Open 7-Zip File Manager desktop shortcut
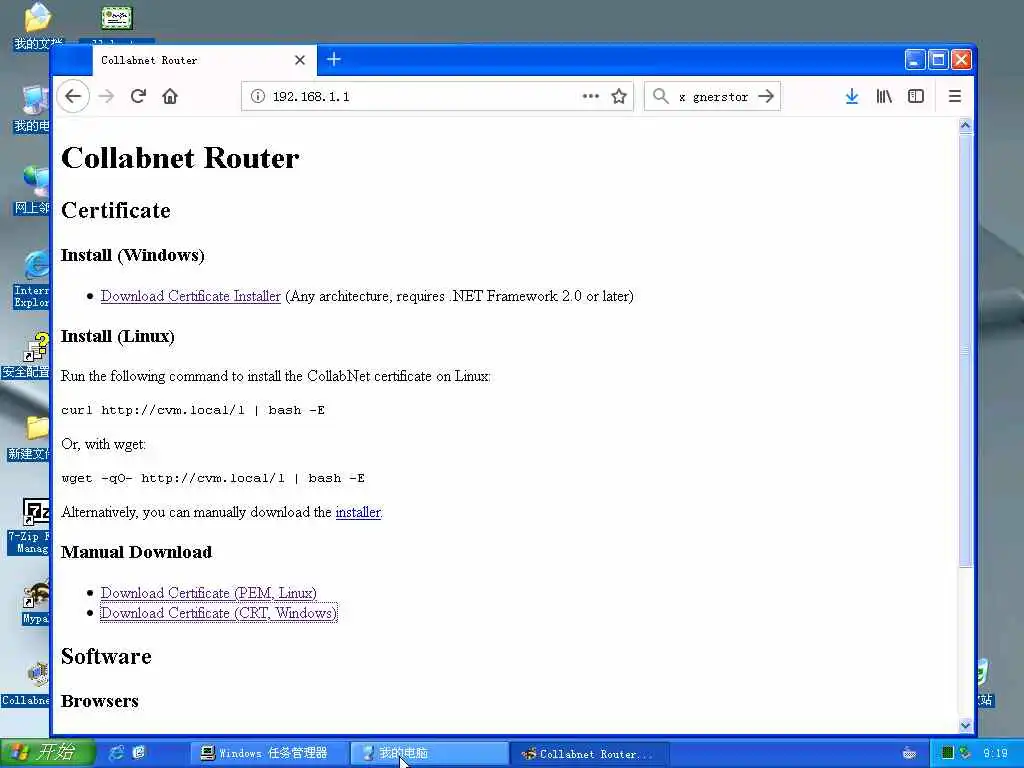This screenshot has width=1024, height=768. tap(29, 526)
